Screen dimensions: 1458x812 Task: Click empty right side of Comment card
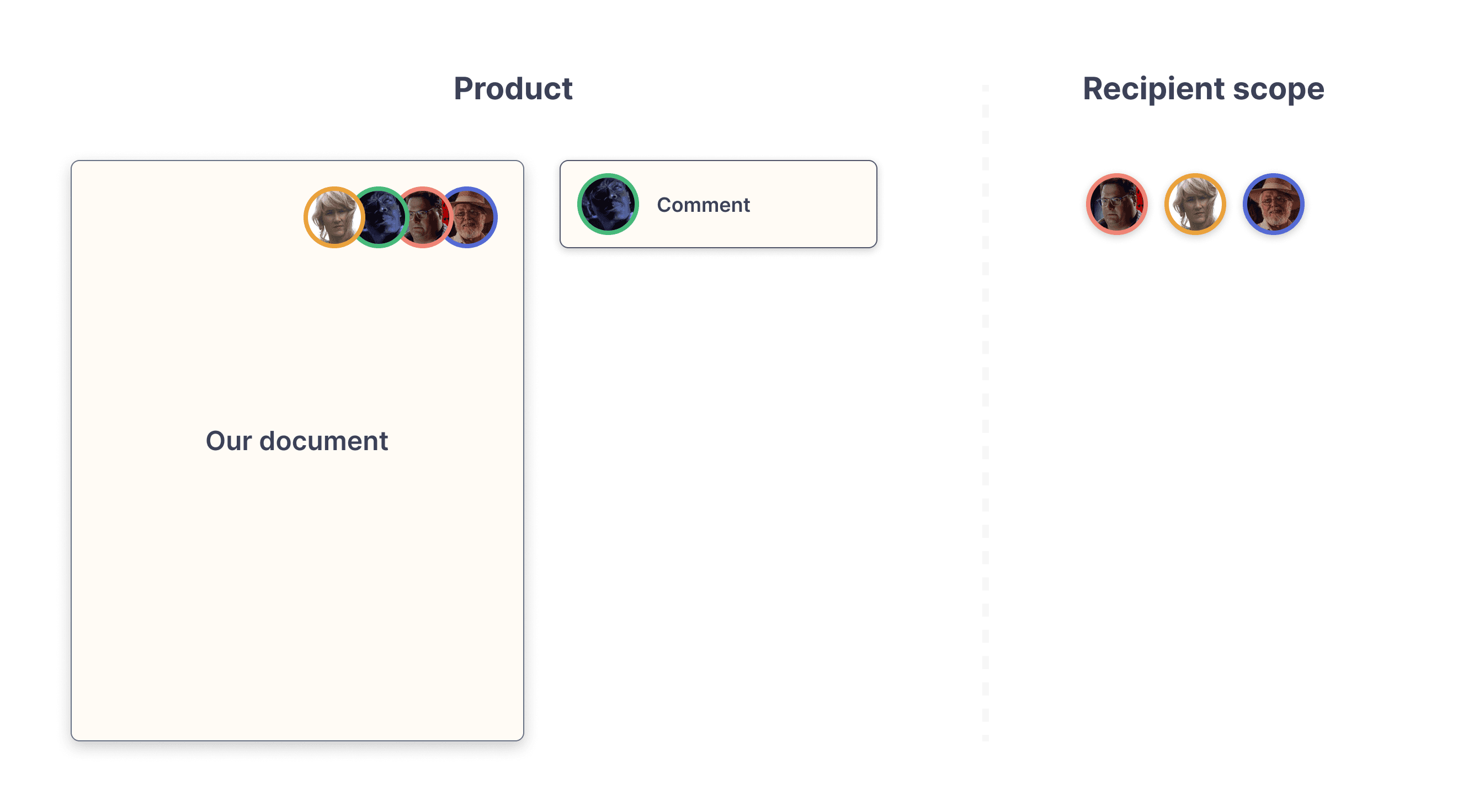tap(821, 204)
